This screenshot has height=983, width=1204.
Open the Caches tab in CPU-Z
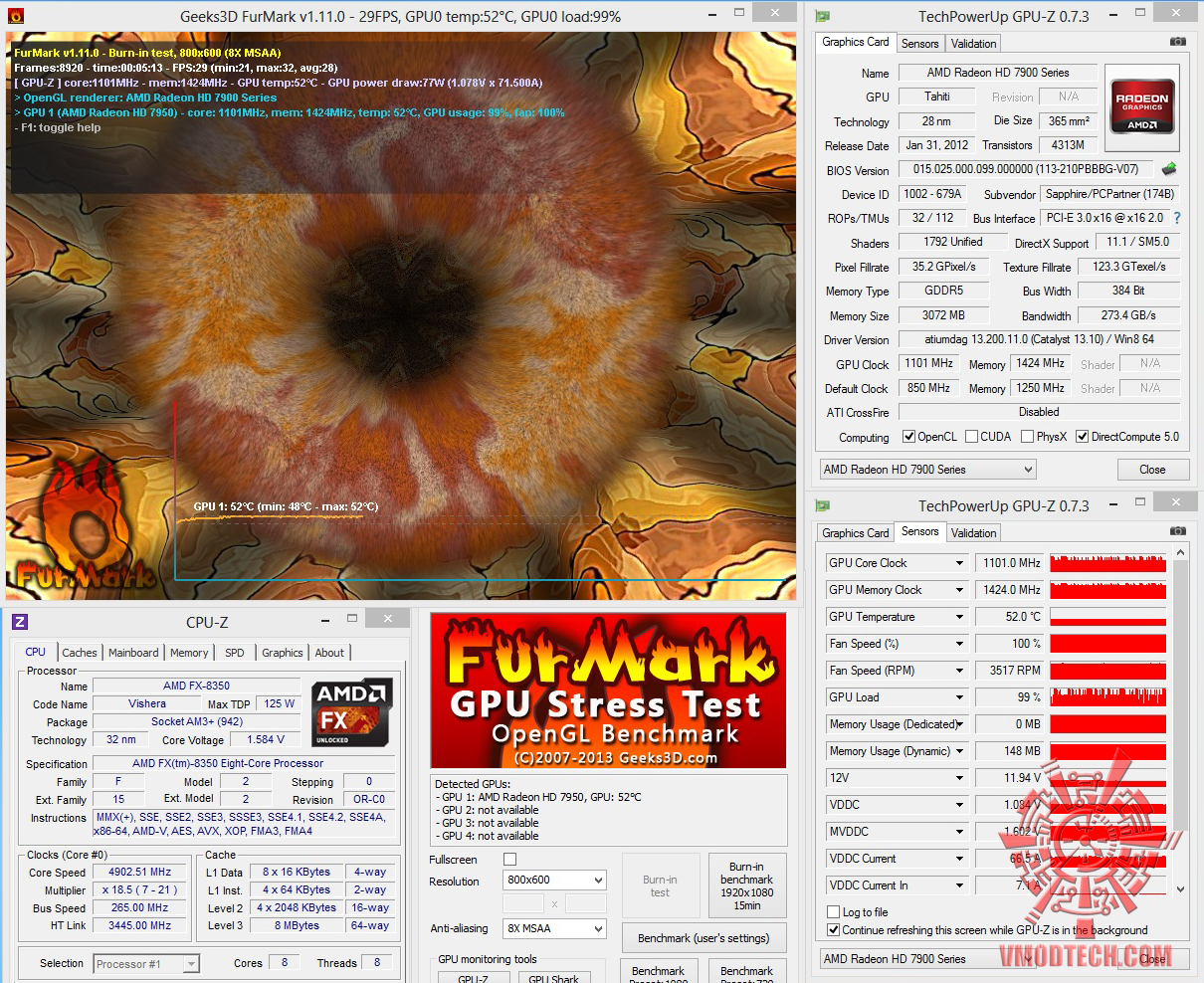click(x=80, y=653)
